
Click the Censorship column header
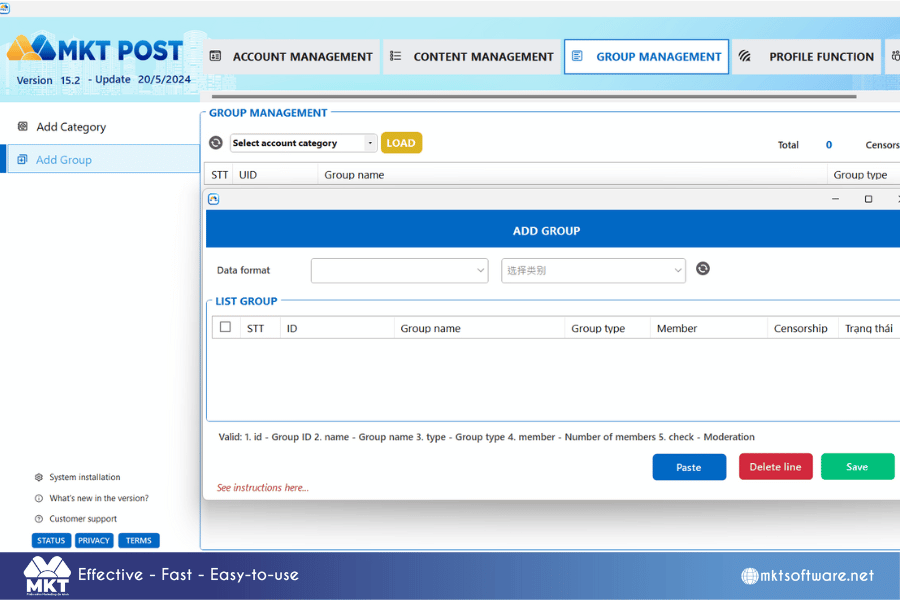(x=801, y=328)
